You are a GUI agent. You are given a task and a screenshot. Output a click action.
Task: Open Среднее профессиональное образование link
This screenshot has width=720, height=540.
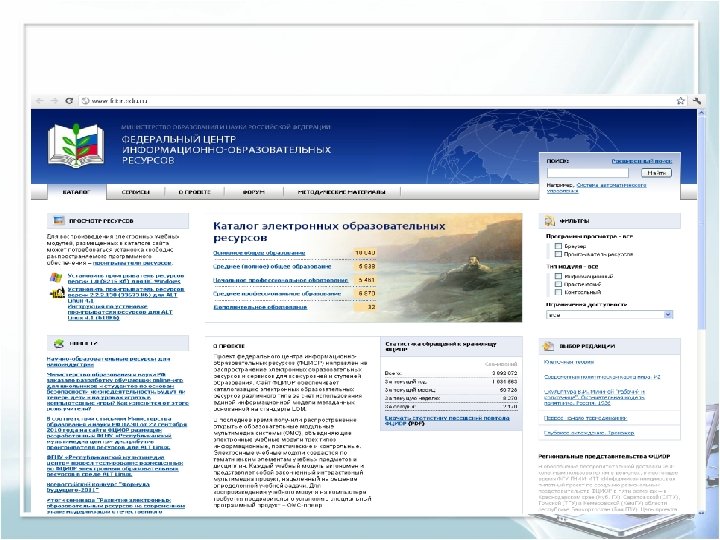[277, 293]
